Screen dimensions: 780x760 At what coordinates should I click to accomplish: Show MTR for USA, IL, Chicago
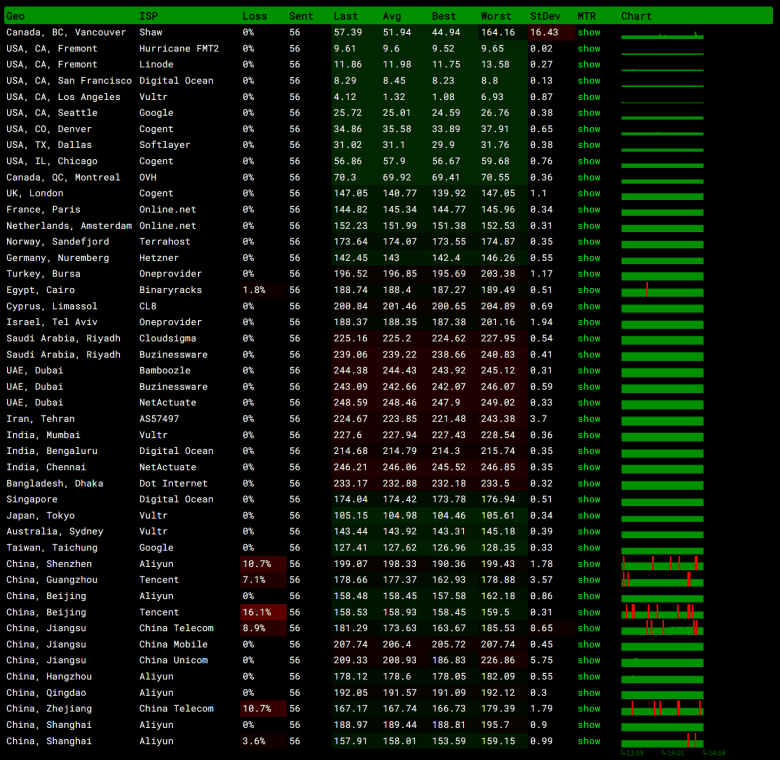588,161
